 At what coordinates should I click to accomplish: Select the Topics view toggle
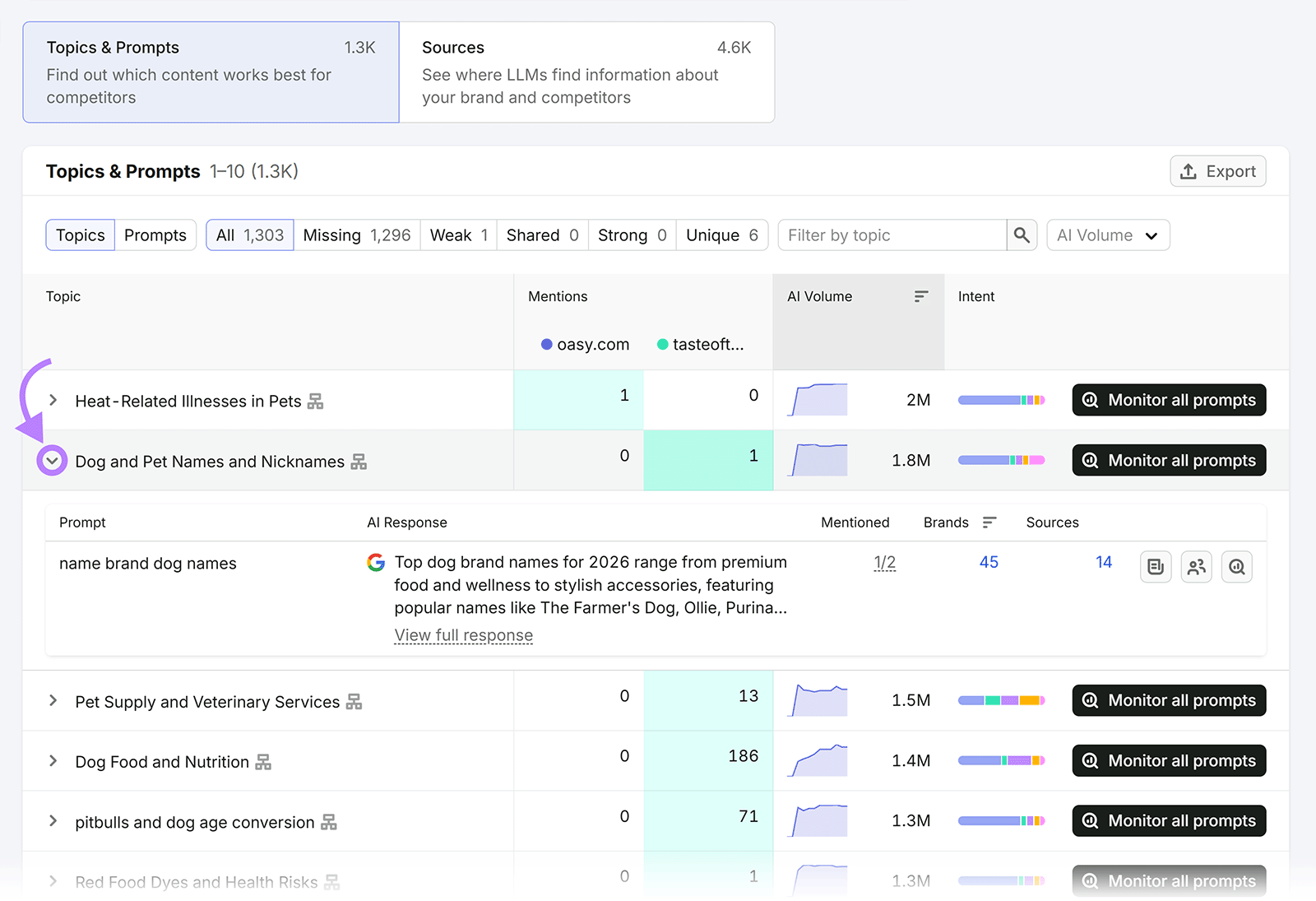click(x=81, y=235)
